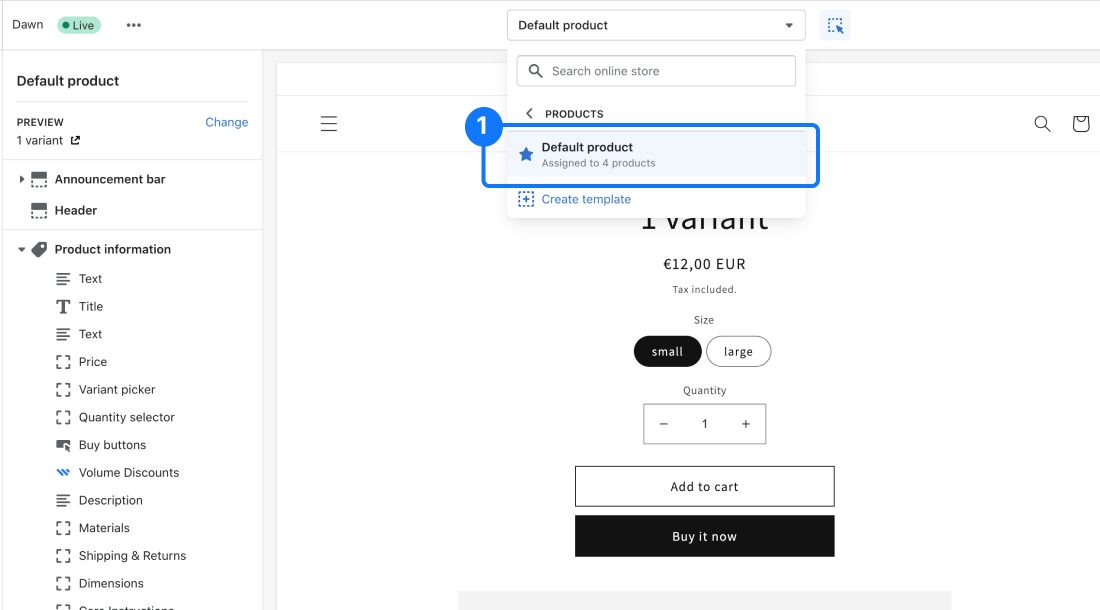
Task: Select the Volume Discounts app block
Action: 128,473
